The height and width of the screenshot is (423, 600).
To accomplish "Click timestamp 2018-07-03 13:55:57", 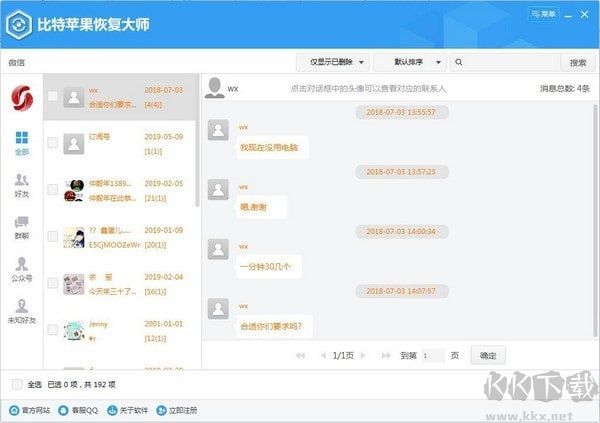I will pyautogui.click(x=401, y=112).
